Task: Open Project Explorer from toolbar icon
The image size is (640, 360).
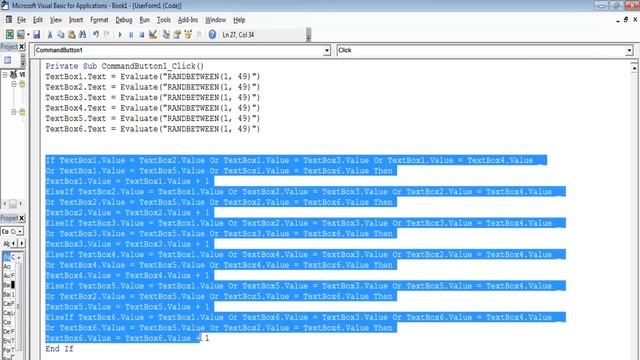Action: (166, 35)
